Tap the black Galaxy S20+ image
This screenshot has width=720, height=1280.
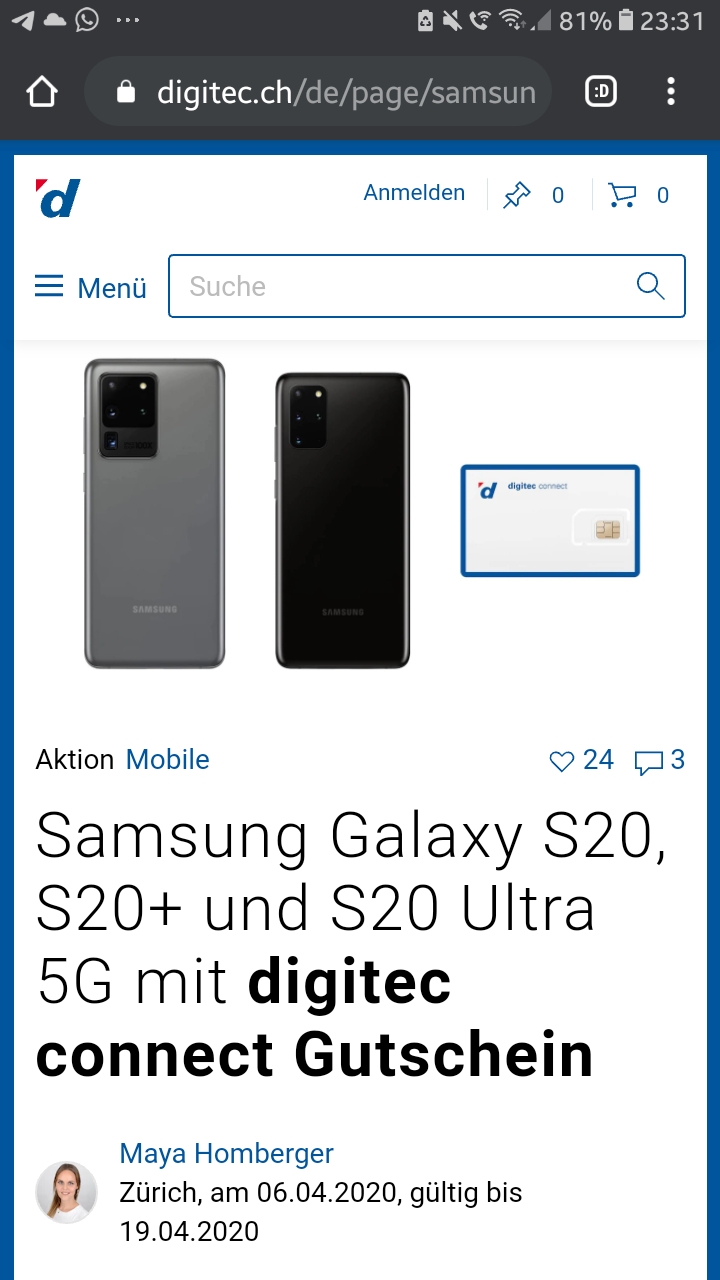click(x=342, y=520)
